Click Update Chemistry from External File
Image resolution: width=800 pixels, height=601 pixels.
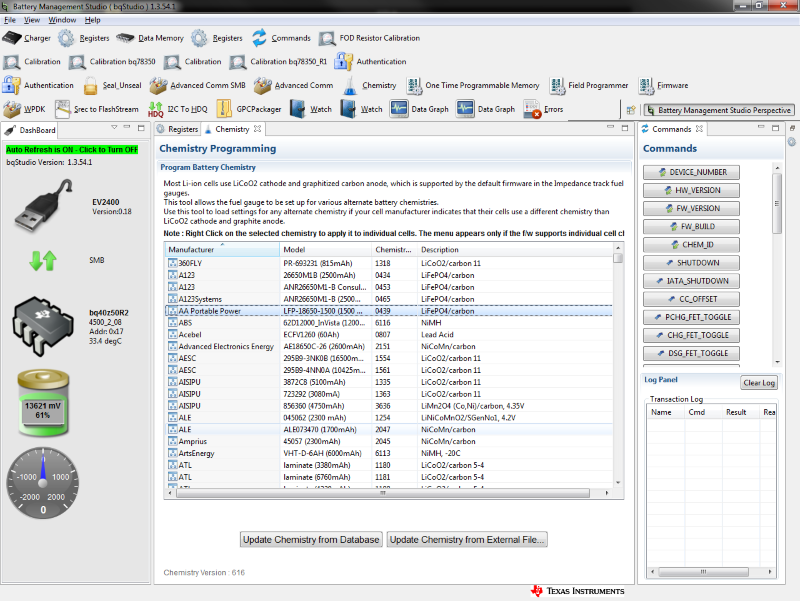[x=467, y=540]
